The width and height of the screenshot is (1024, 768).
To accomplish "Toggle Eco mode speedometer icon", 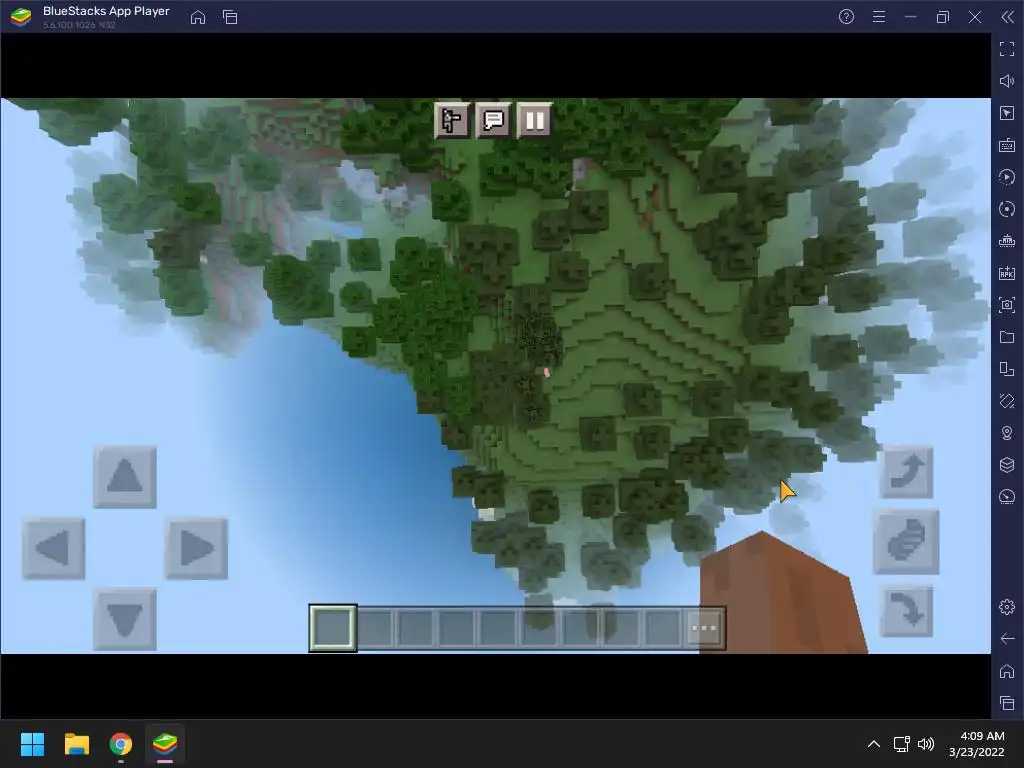I will pos(1007,497).
